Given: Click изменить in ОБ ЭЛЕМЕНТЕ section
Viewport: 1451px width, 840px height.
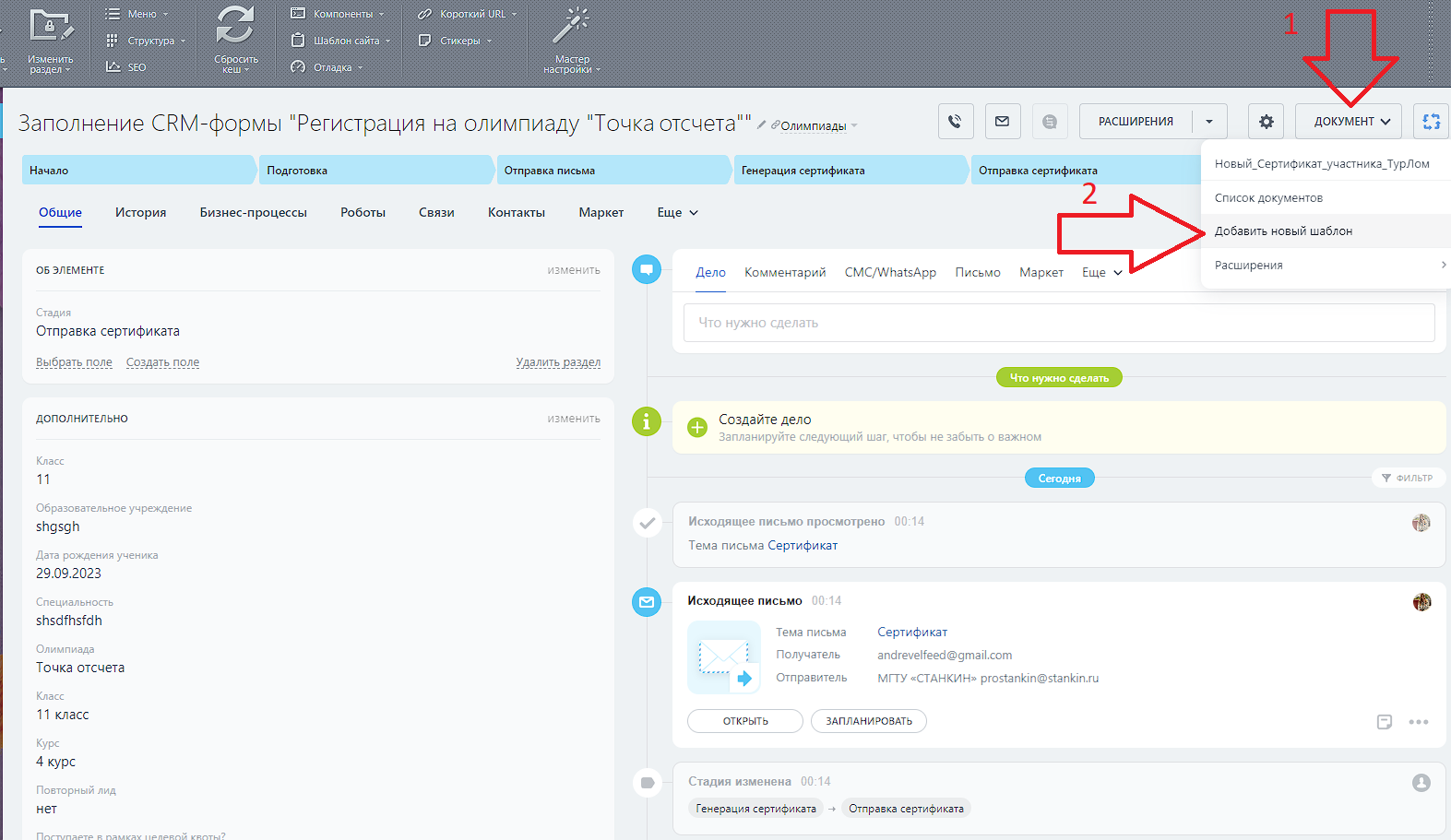Looking at the screenshot, I should (x=574, y=270).
